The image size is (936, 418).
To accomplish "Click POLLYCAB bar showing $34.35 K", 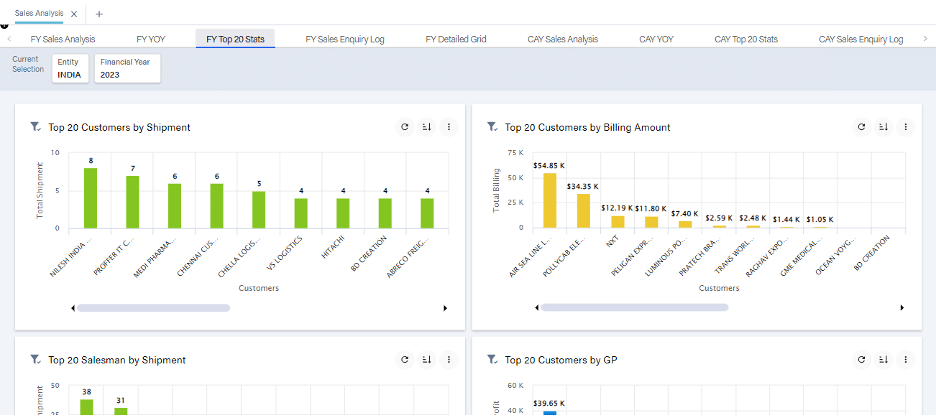I will 583,211.
